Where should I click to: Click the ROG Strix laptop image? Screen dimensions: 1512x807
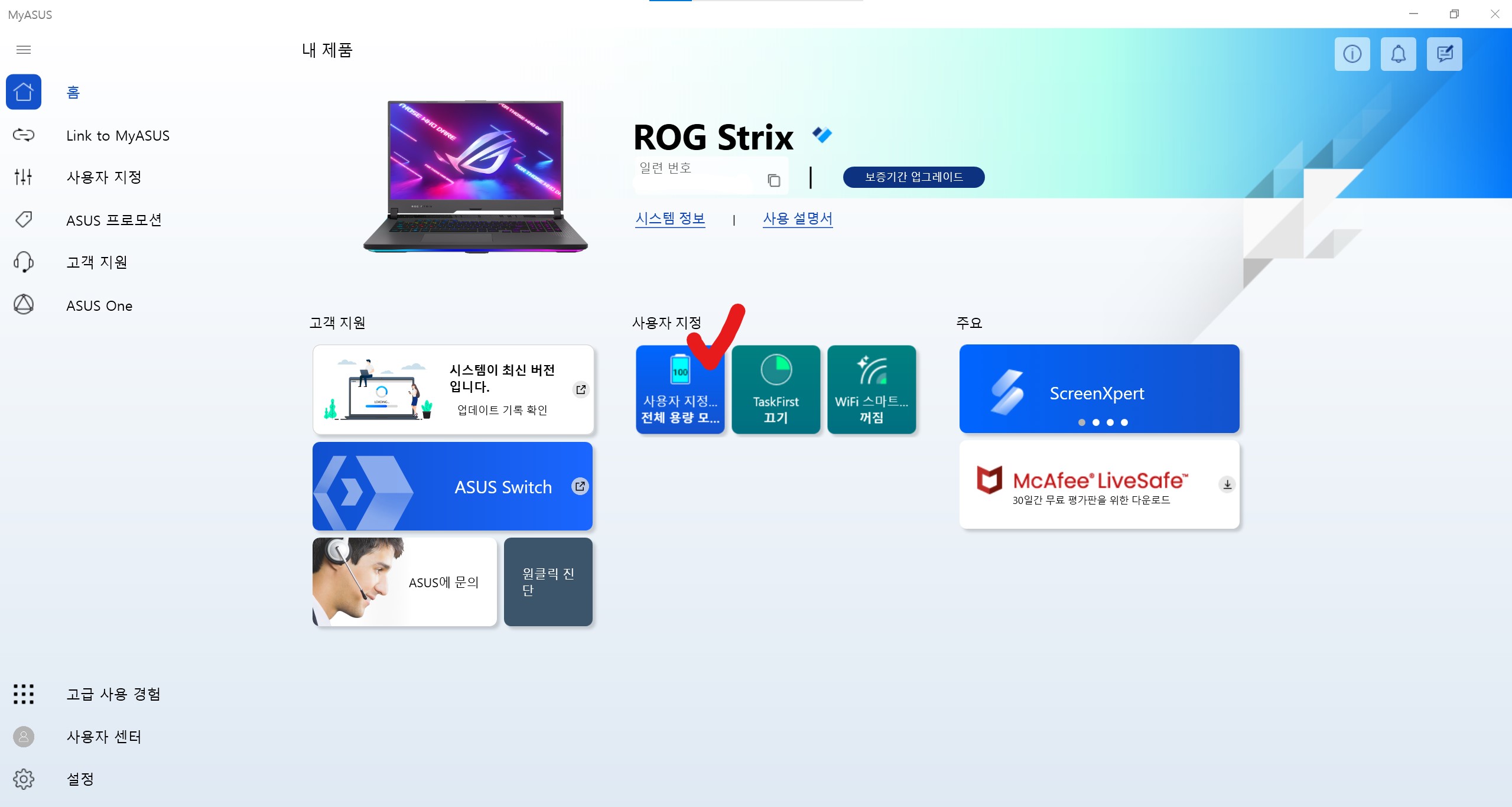[x=476, y=177]
